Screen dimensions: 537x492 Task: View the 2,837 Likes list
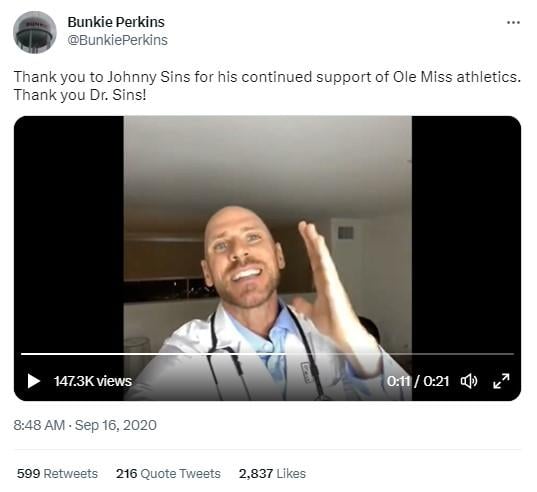[x=272, y=474]
